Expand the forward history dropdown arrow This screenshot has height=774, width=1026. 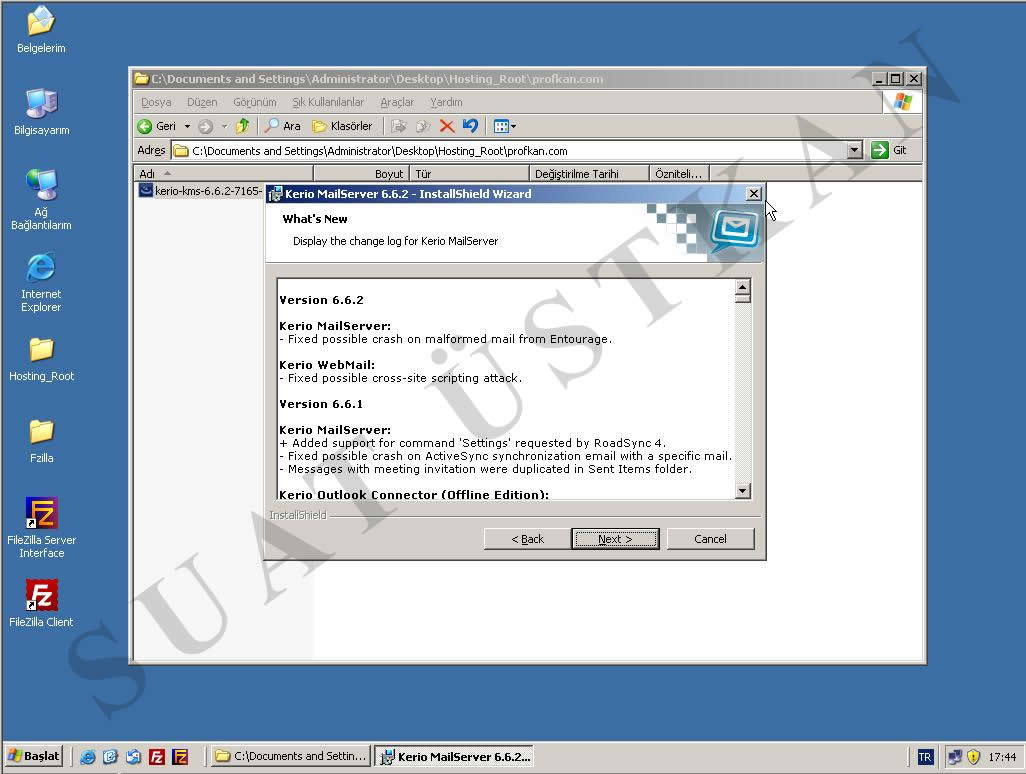pyautogui.click(x=224, y=126)
